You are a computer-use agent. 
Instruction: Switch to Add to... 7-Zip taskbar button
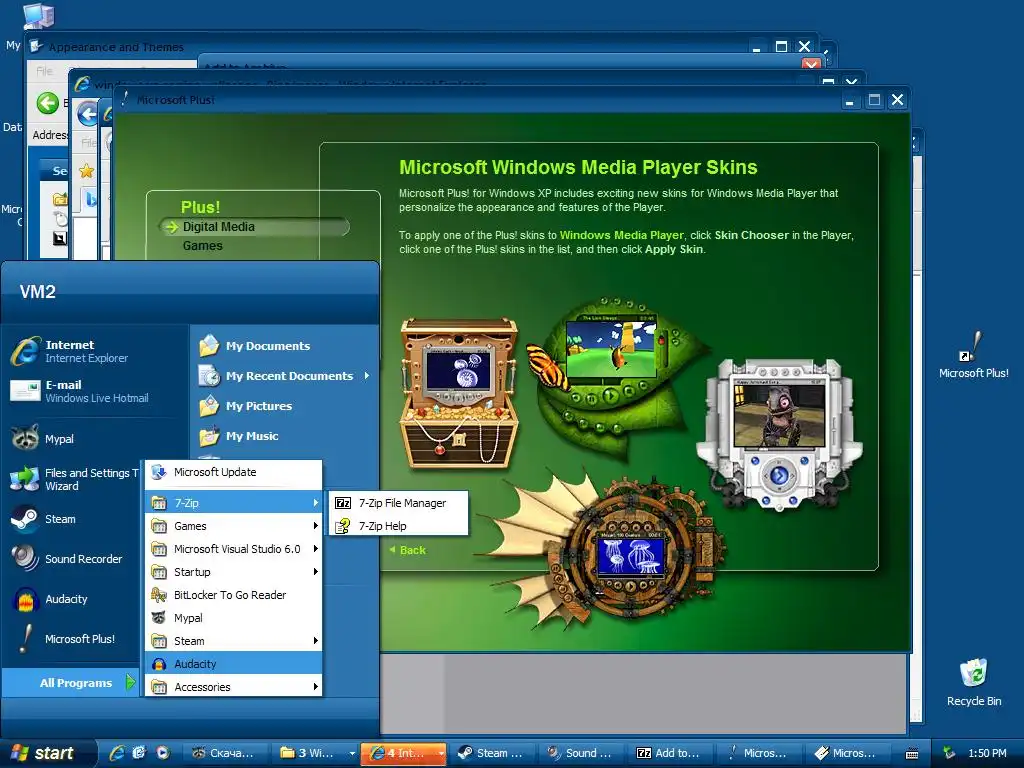click(670, 753)
